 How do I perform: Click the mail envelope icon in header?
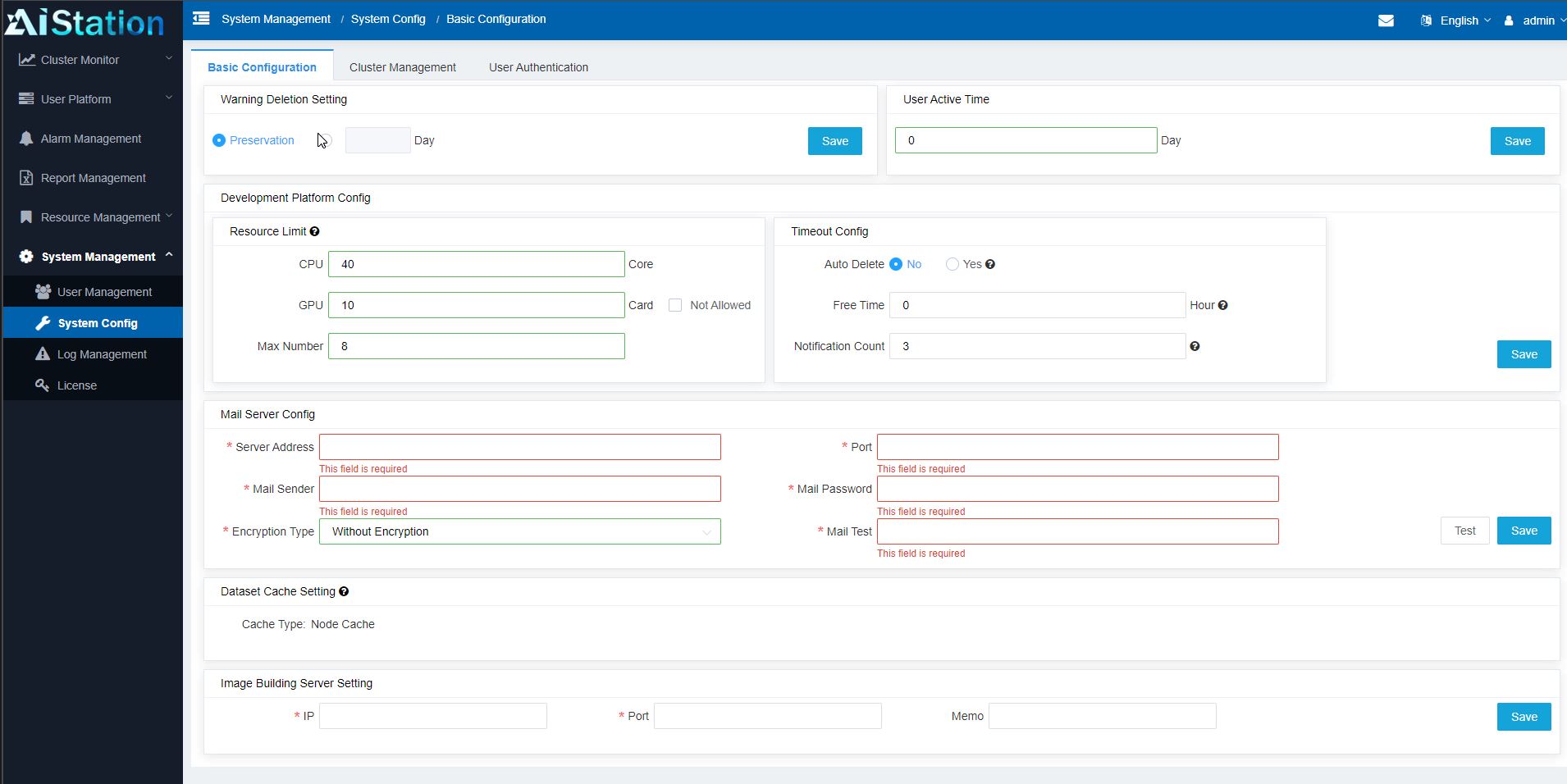coord(1386,21)
